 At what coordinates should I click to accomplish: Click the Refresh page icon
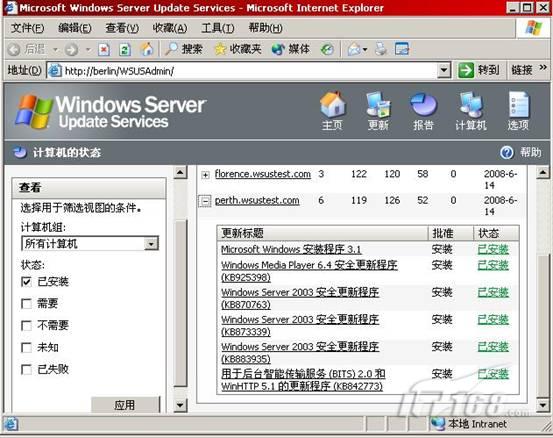point(124,49)
